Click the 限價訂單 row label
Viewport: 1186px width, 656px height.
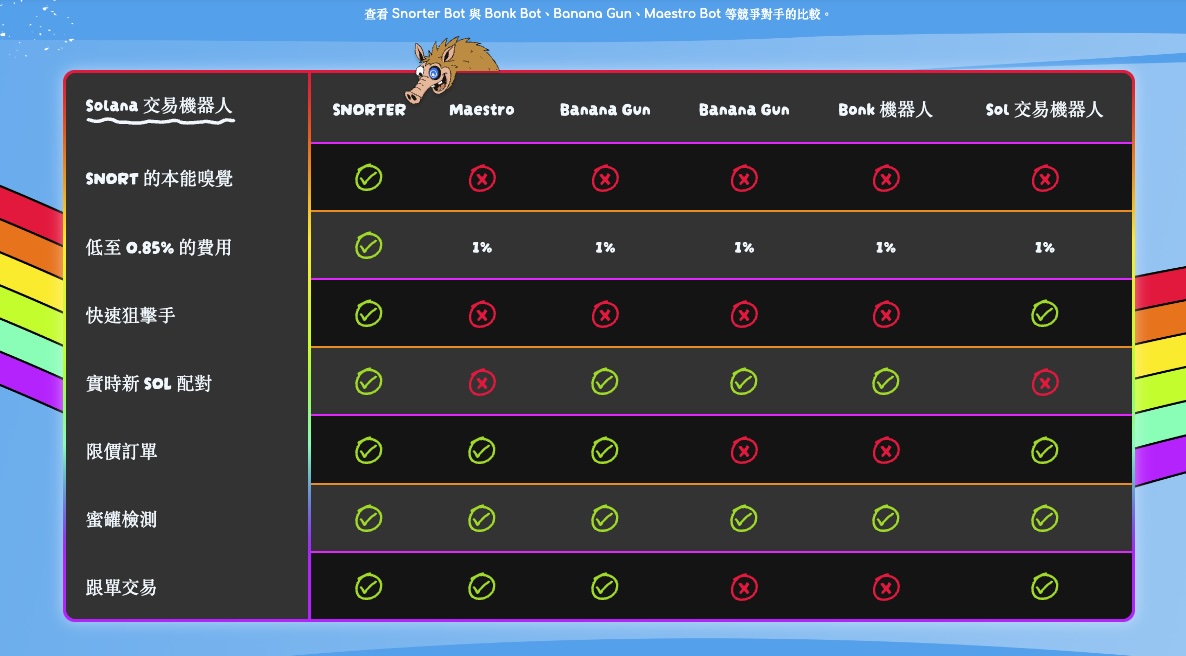121,452
